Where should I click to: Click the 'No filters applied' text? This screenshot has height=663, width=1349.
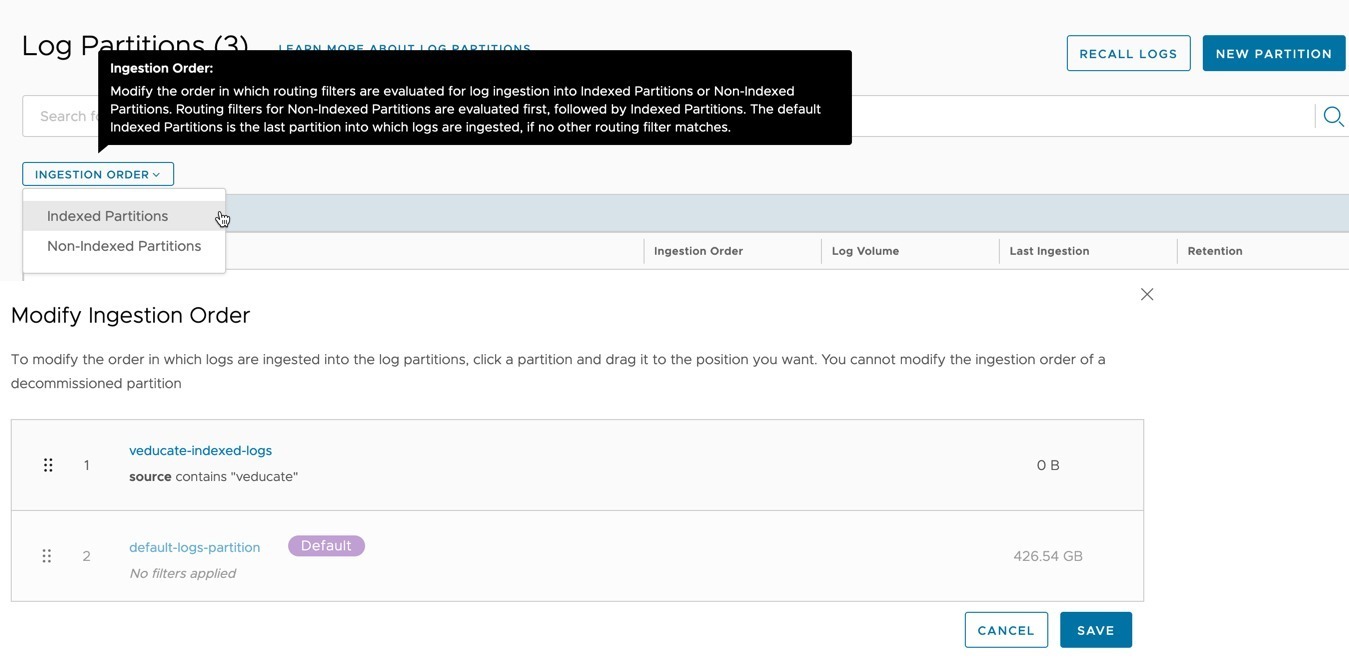(182, 573)
